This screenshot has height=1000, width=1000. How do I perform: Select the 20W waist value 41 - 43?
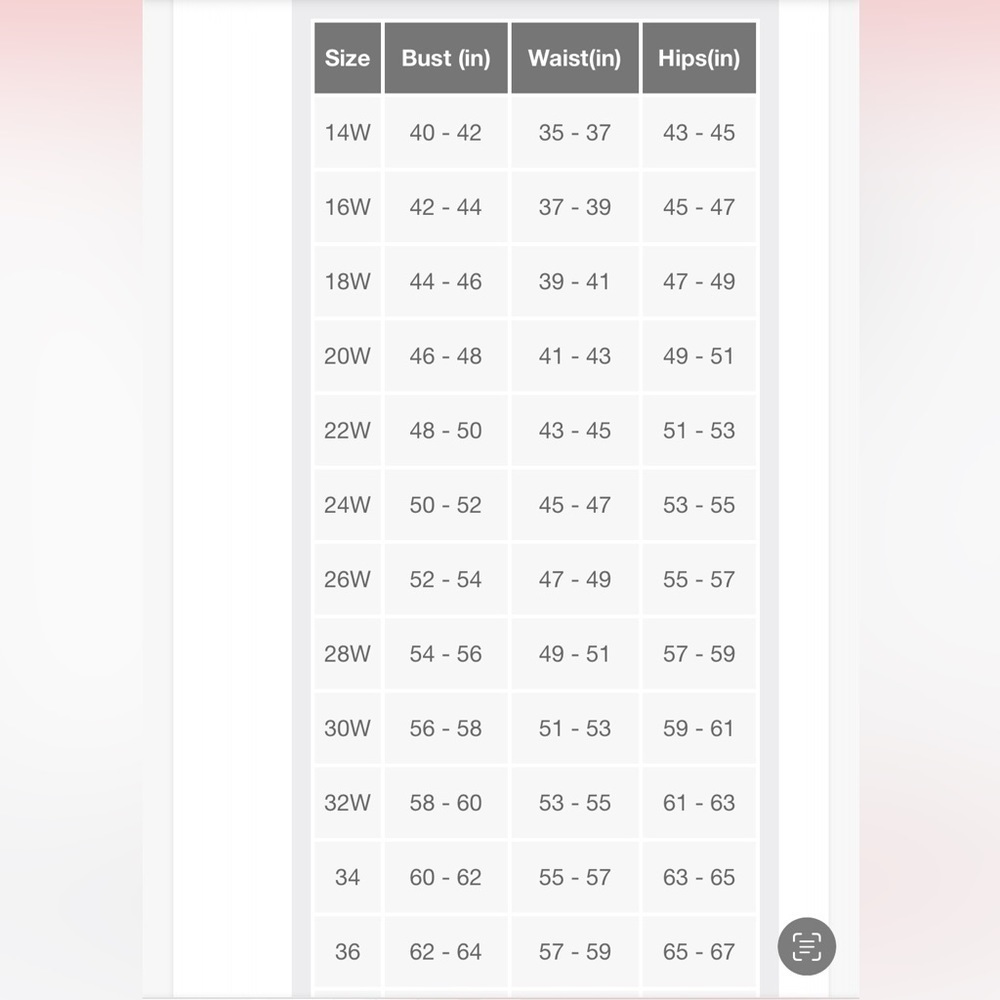(575, 356)
